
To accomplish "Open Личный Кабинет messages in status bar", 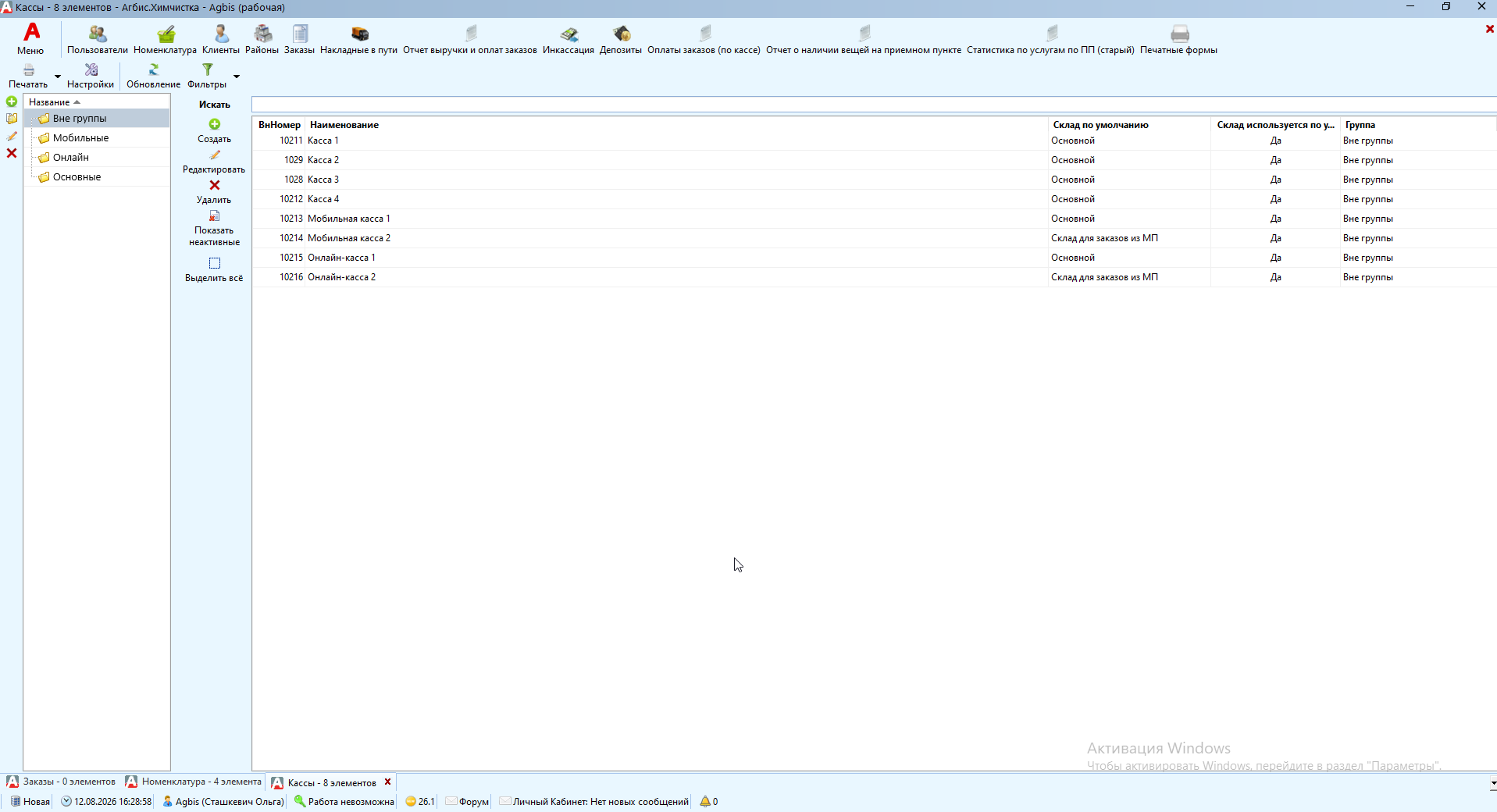I will 594,802.
